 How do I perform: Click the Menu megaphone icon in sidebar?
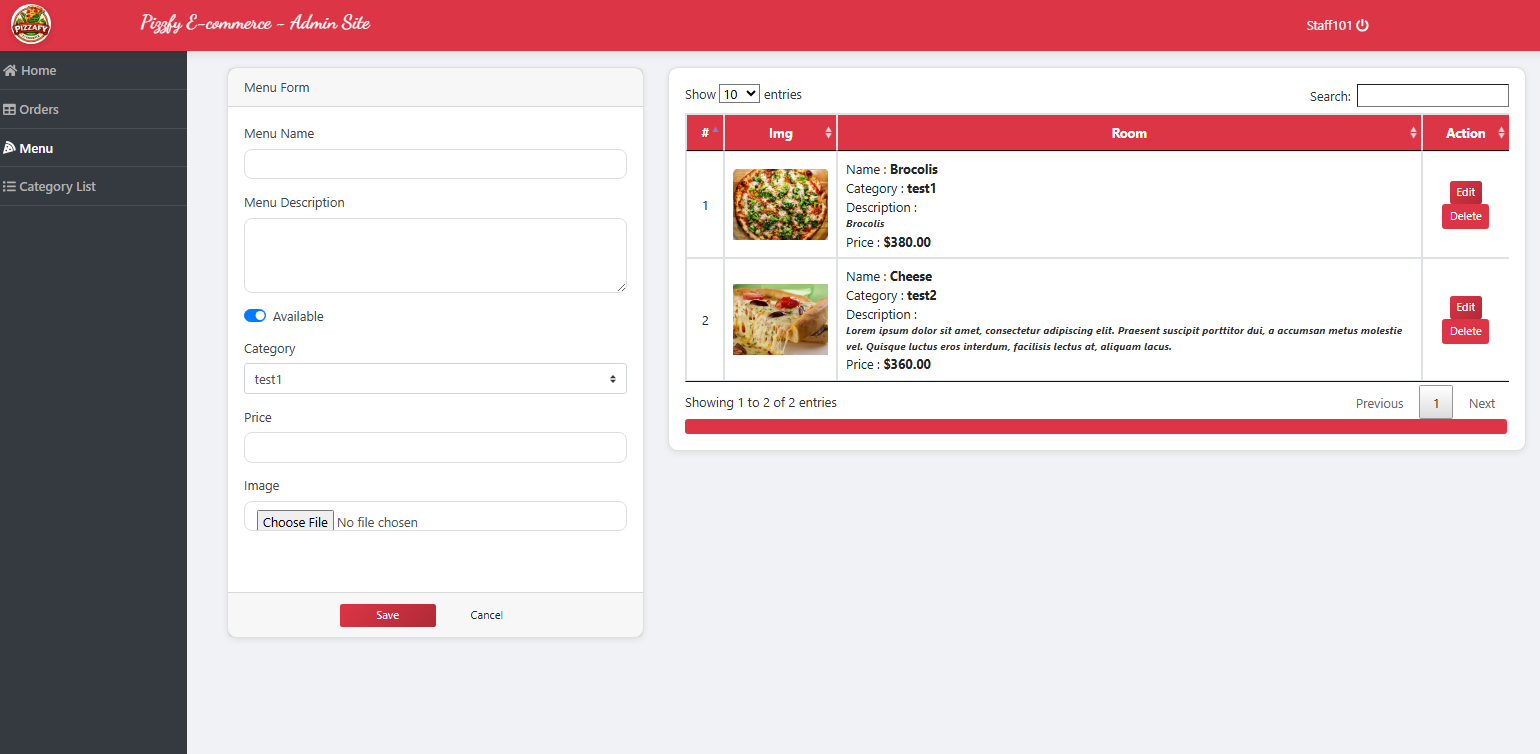11,147
